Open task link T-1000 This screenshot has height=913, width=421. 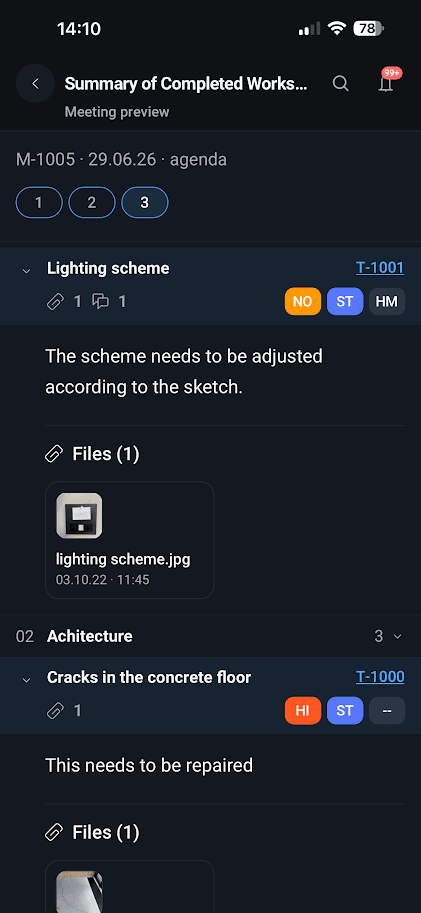click(380, 677)
